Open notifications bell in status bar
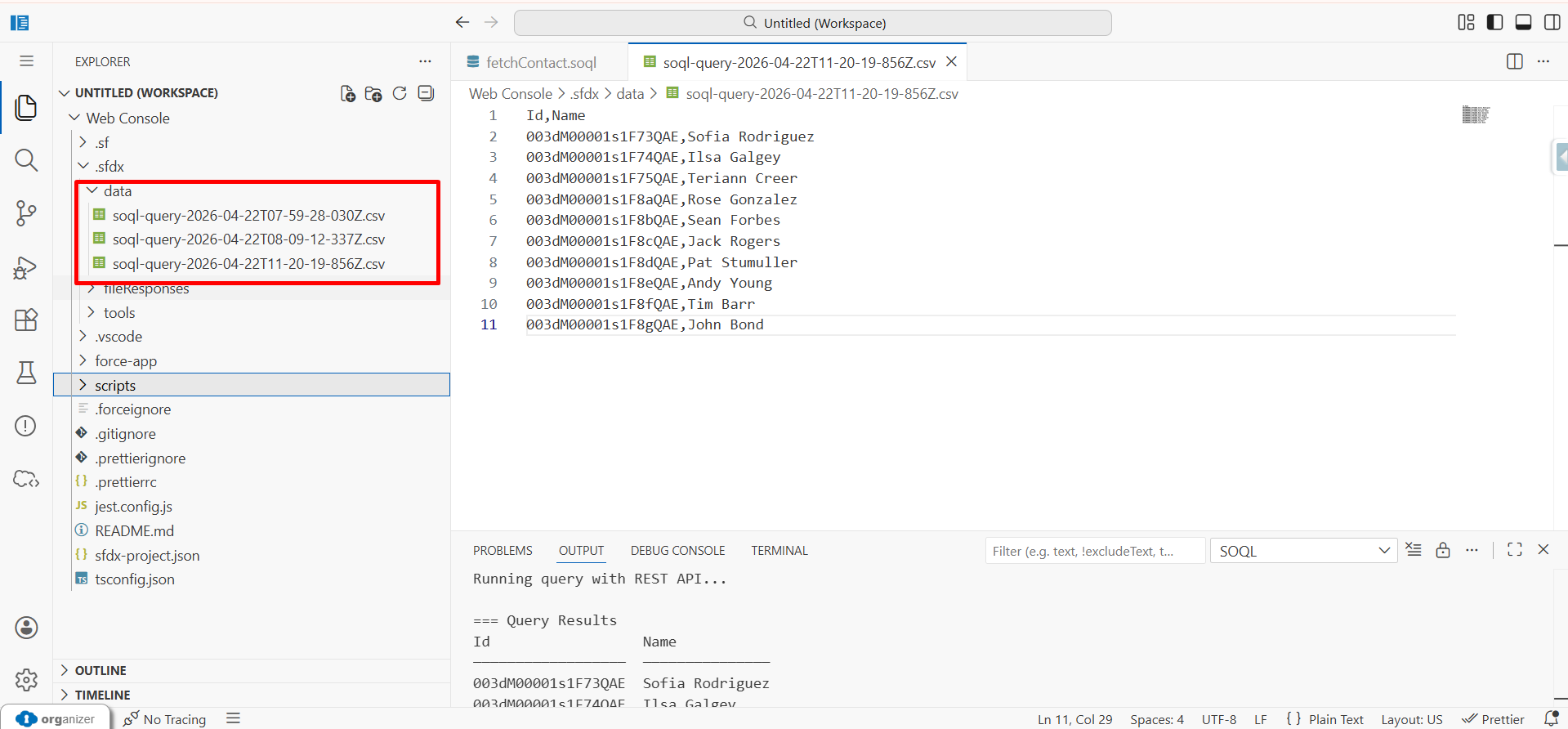Viewport: 1568px width, 729px height. tap(1552, 719)
